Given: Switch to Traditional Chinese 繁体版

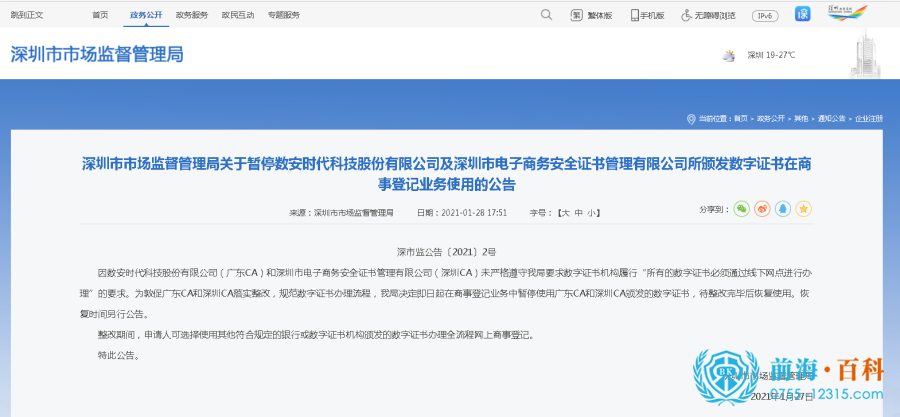Looking at the screenshot, I should click(x=591, y=15).
